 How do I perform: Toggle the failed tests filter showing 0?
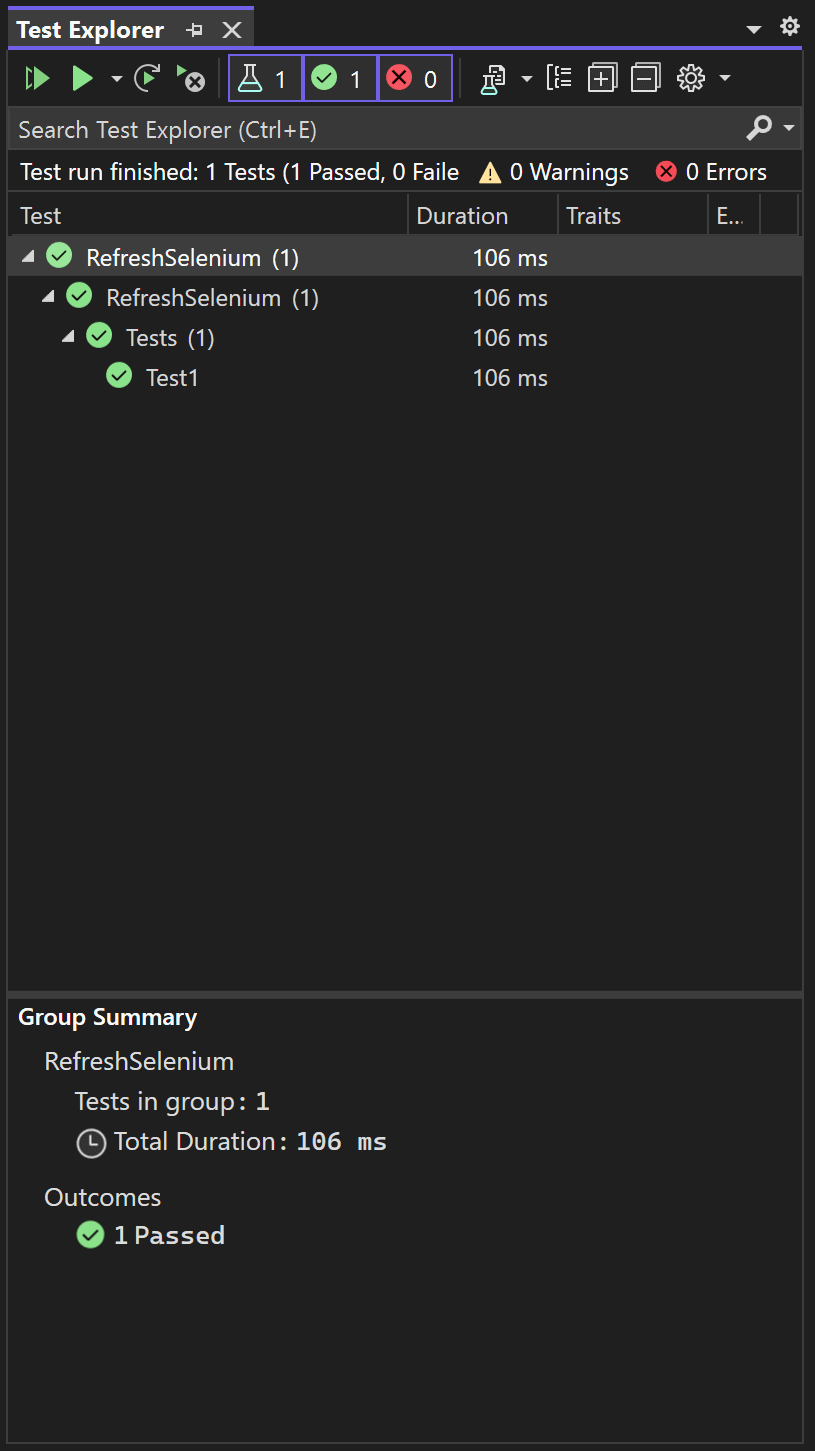[x=415, y=78]
